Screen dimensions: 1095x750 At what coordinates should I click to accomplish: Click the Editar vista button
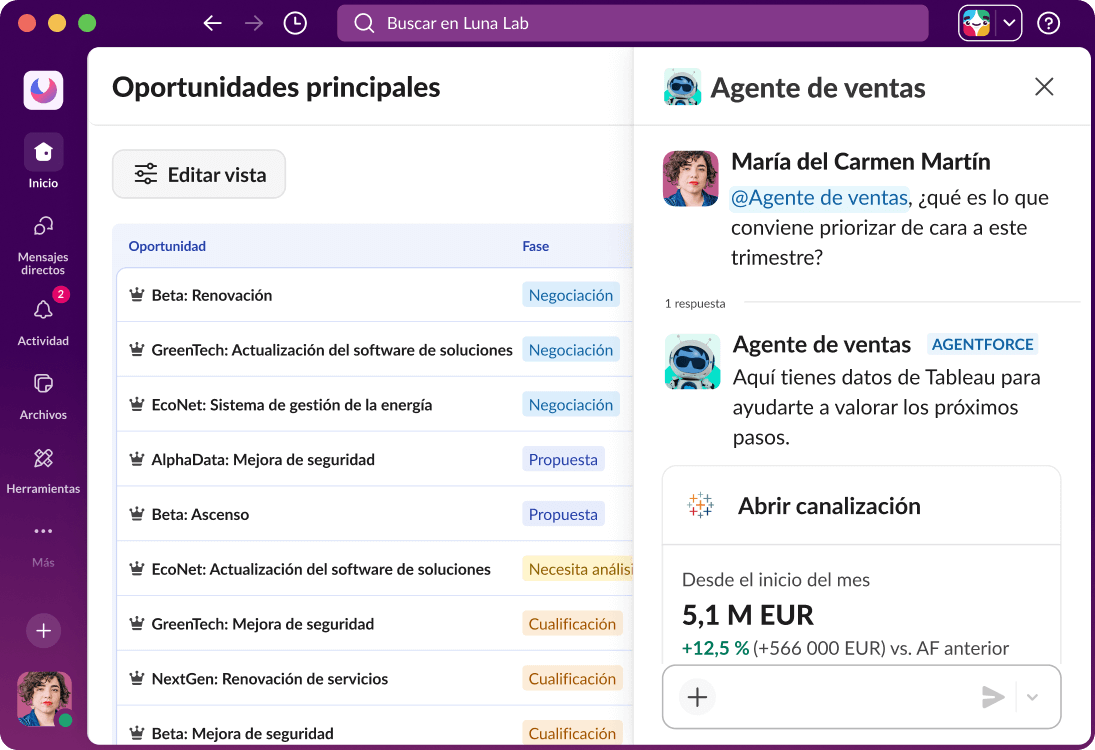[x=198, y=173]
